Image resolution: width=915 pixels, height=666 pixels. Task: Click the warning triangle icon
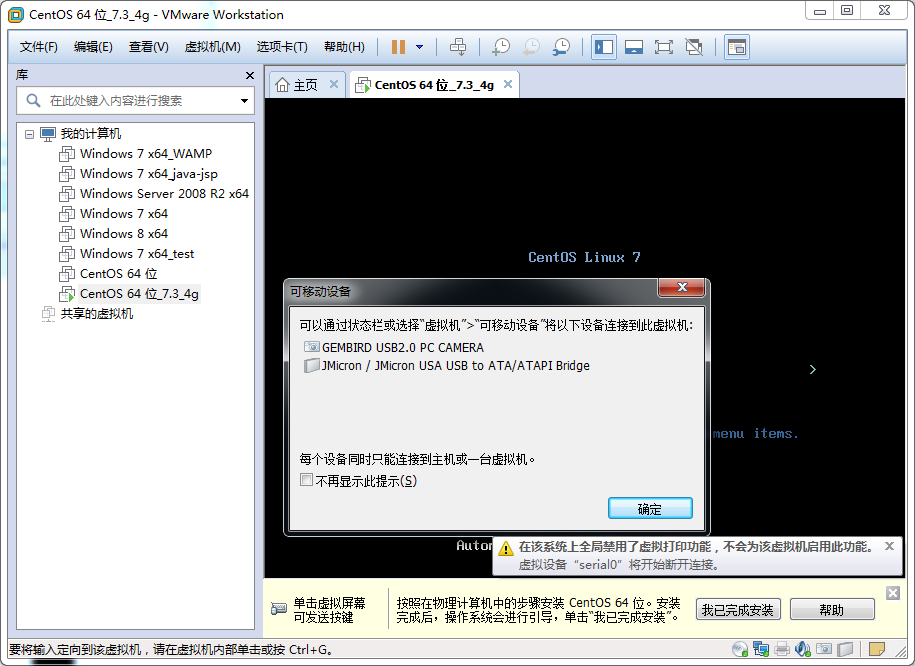coord(506,549)
